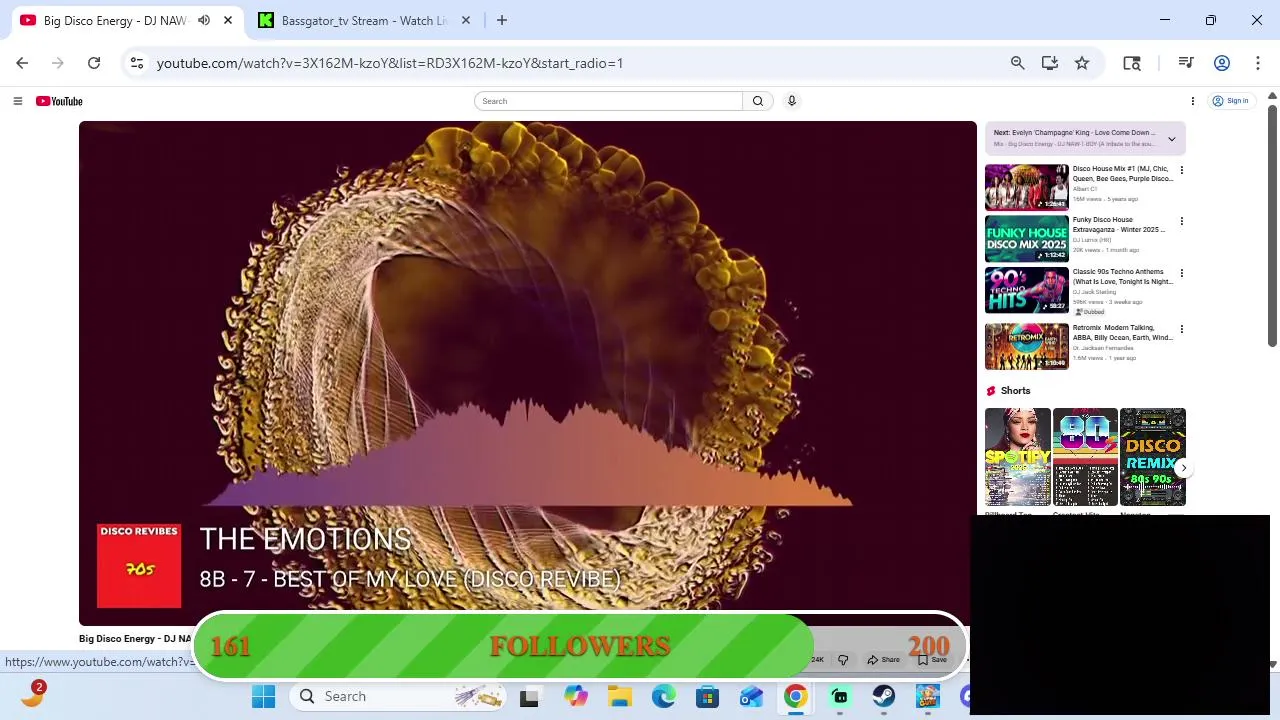The image size is (1280, 720).
Task: Dislike the current video
Action: (x=843, y=660)
